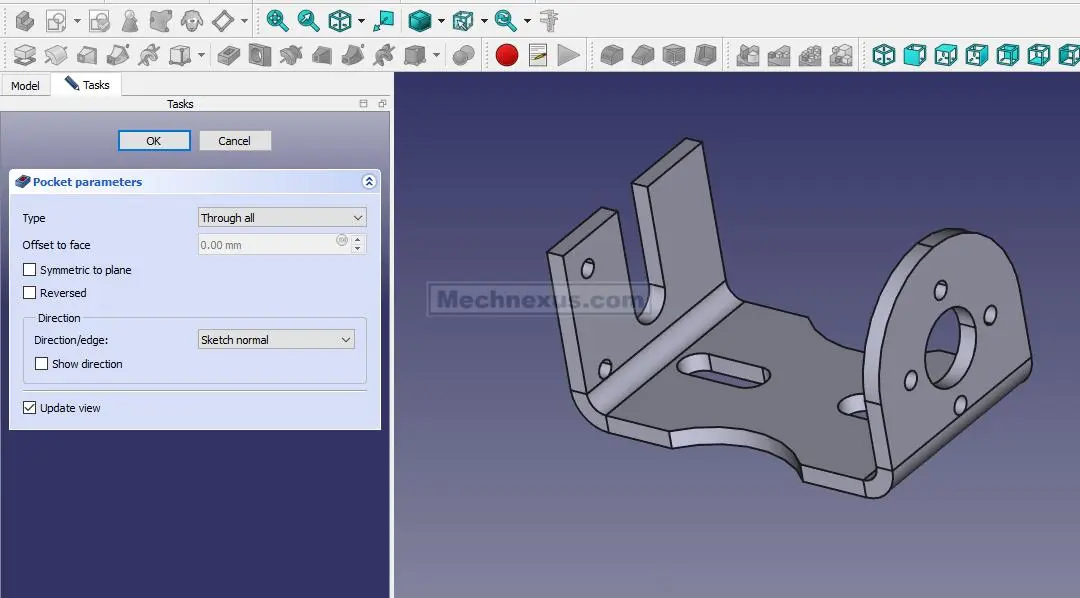Click the Cancel button
The width and height of the screenshot is (1080, 598).
(x=235, y=141)
